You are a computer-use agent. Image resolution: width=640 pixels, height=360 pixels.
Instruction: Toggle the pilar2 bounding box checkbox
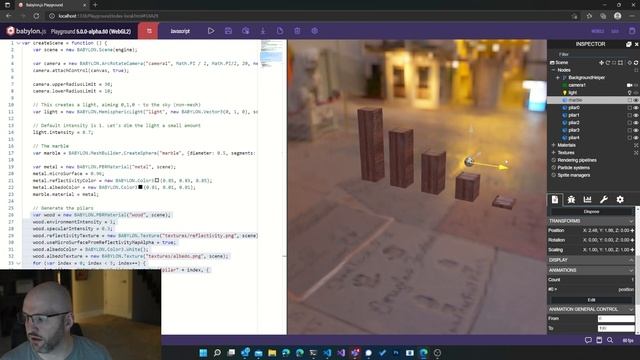point(629,122)
